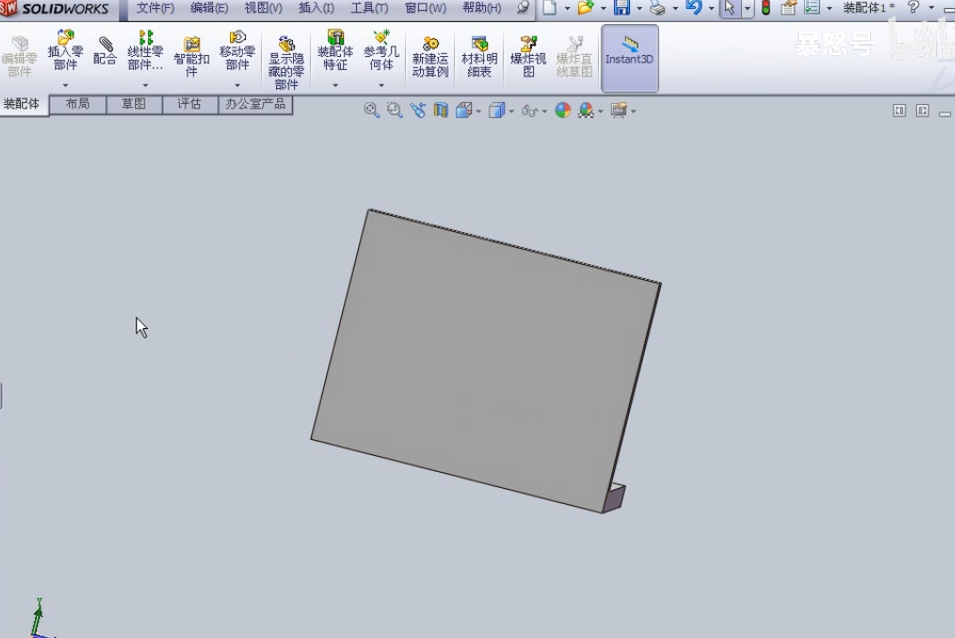Create New Motion Study (新建运动算例)
Screen dimensions: 955x638
[x=430, y=57]
